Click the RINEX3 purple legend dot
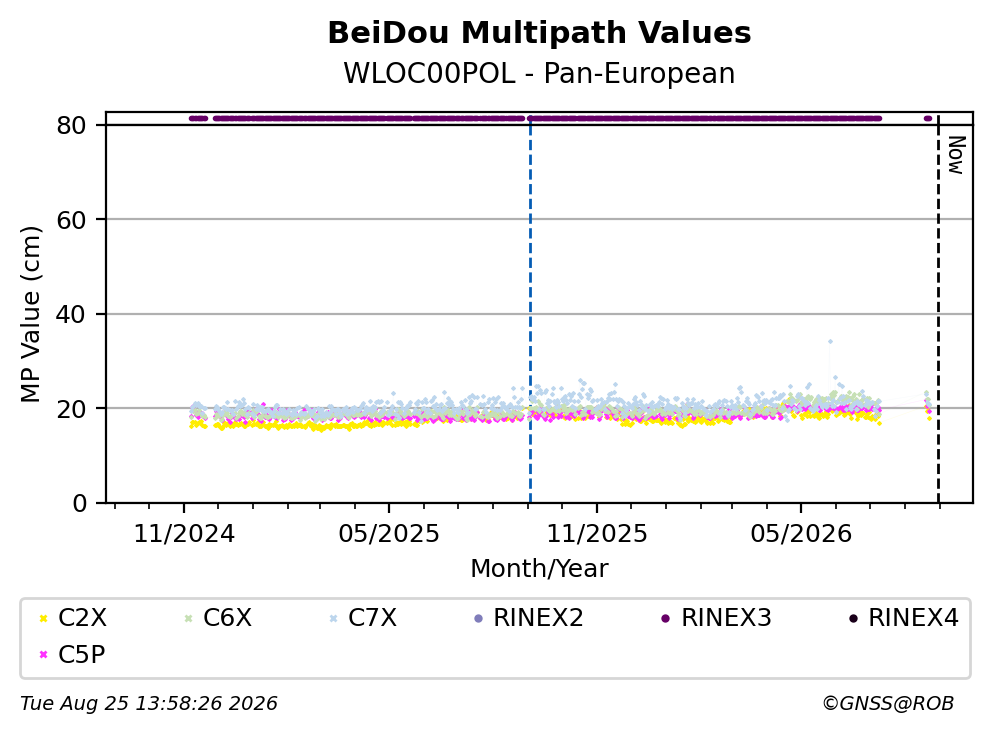The width and height of the screenshot is (993, 734). [666, 619]
